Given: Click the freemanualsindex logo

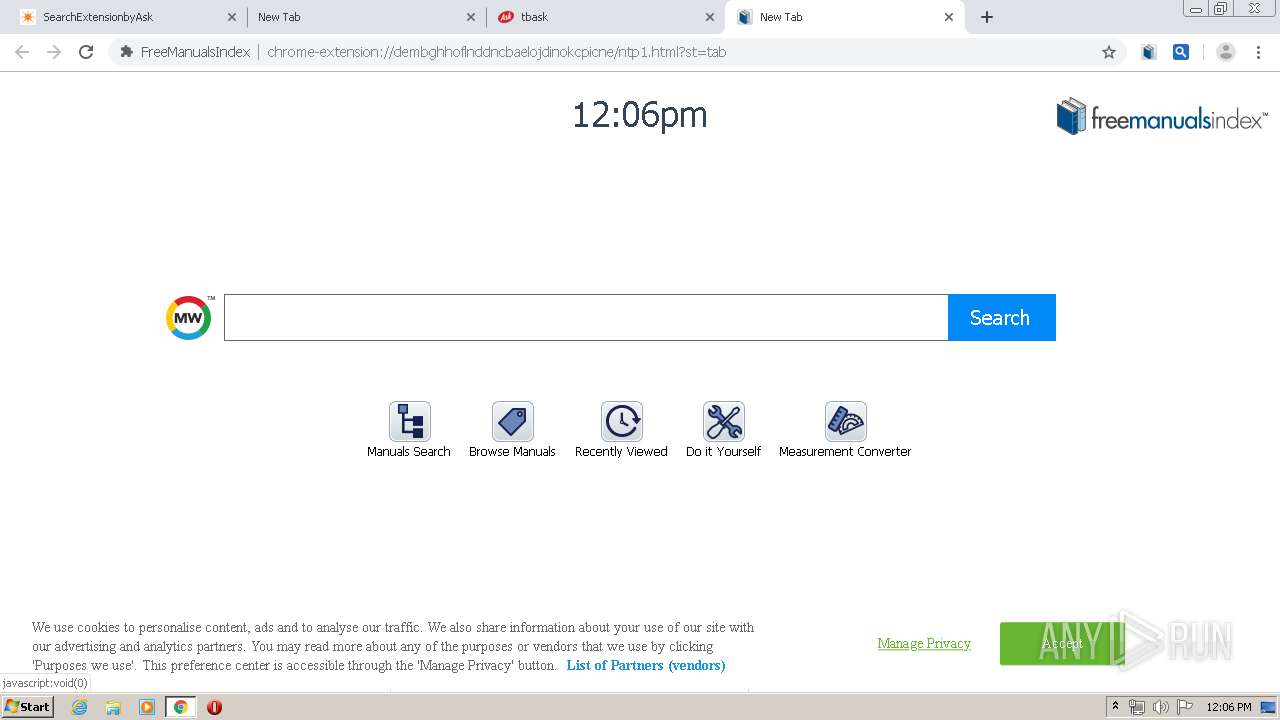Looking at the screenshot, I should point(1162,117).
